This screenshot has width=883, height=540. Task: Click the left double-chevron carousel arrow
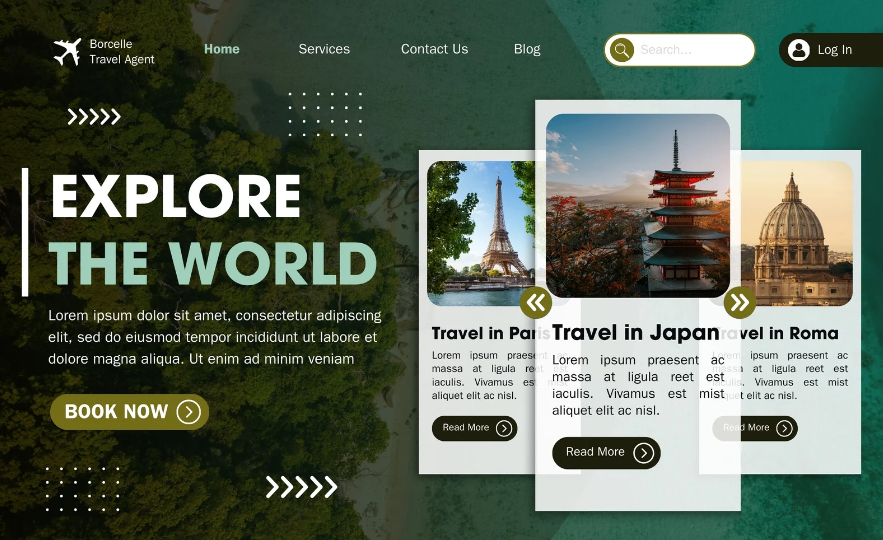(536, 302)
